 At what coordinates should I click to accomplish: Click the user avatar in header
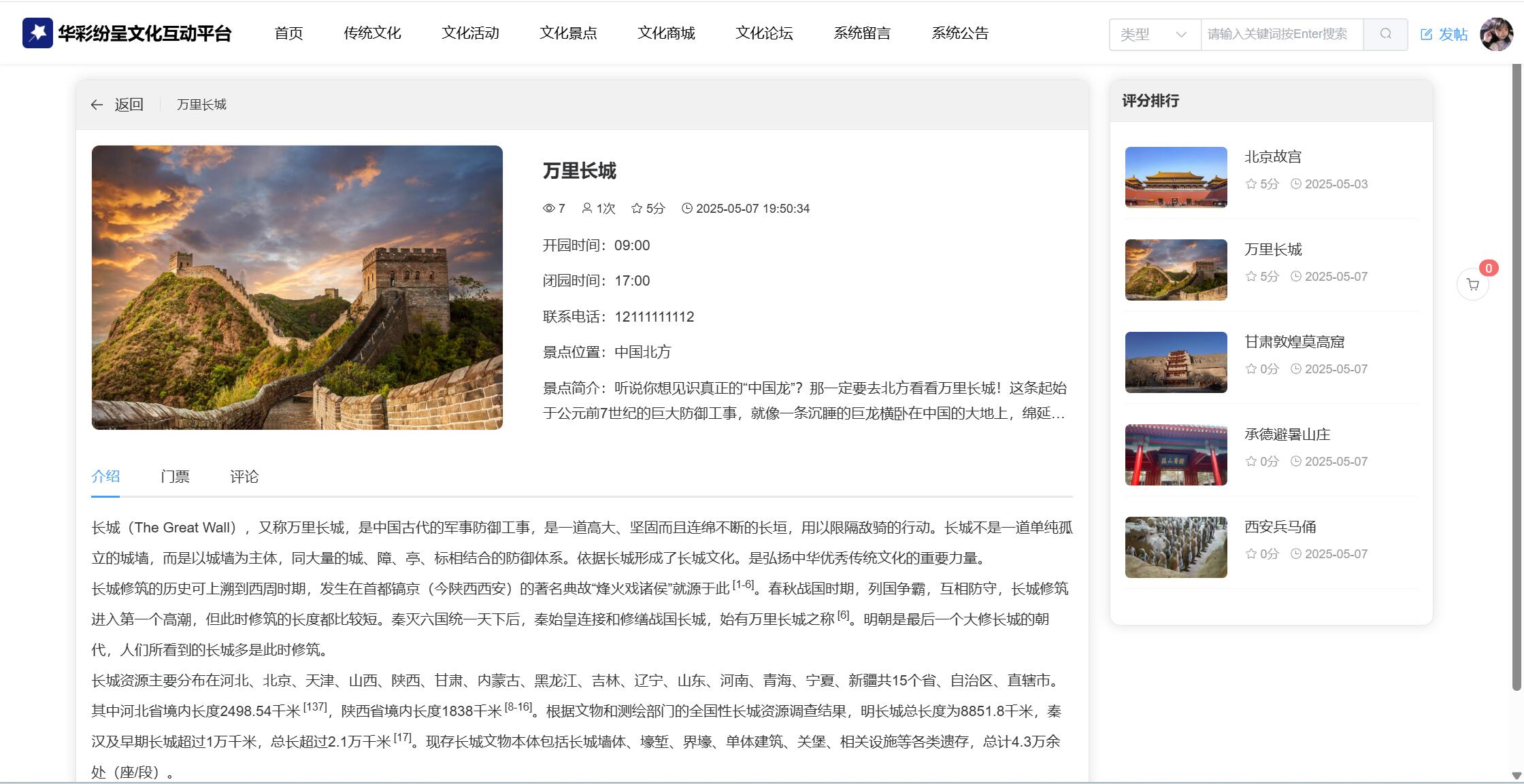pos(1496,34)
